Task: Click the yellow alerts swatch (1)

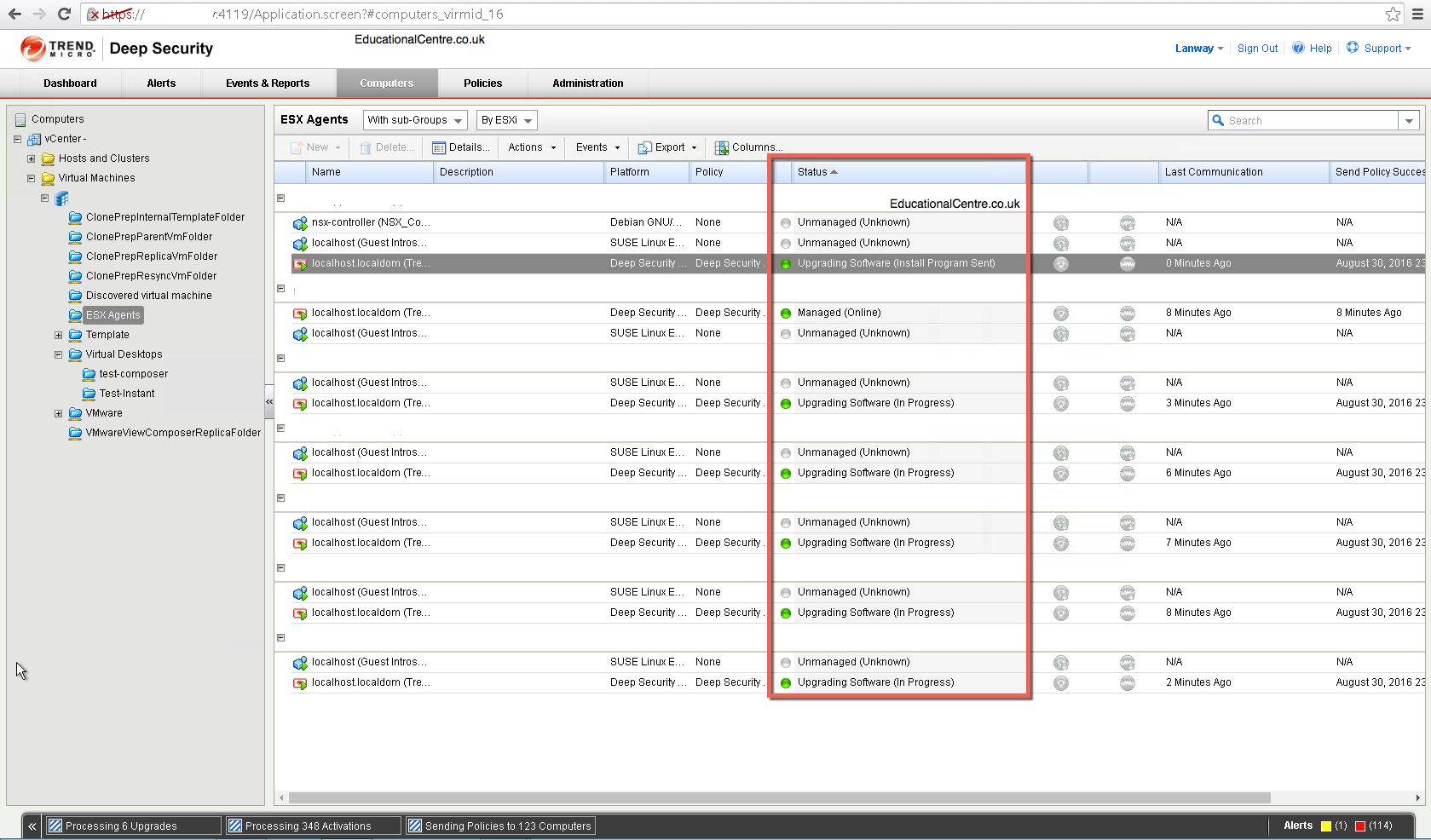Action: pyautogui.click(x=1326, y=826)
